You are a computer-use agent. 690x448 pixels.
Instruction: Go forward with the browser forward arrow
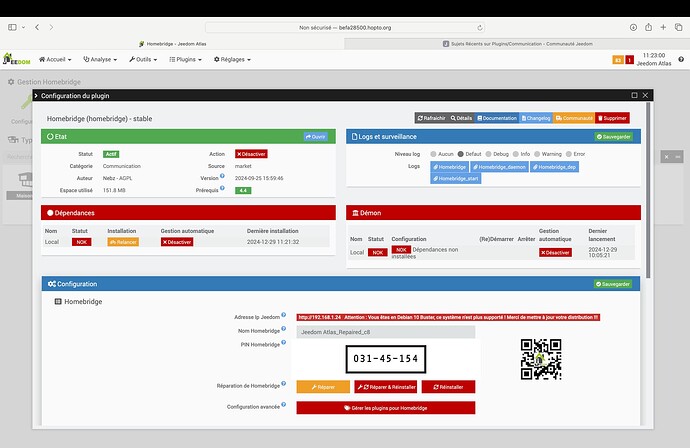[51, 27]
